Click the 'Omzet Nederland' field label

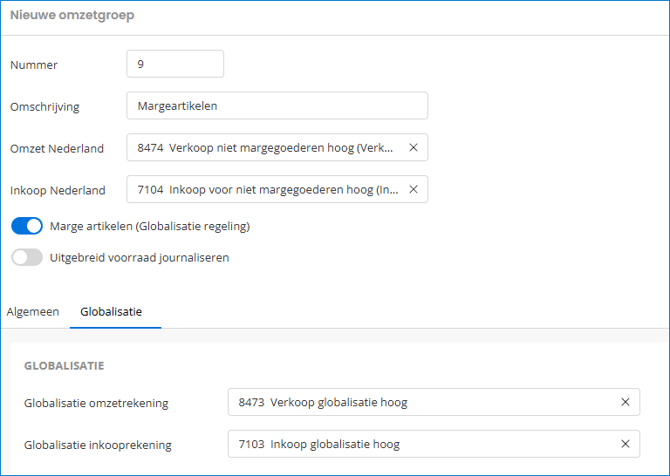point(57,149)
